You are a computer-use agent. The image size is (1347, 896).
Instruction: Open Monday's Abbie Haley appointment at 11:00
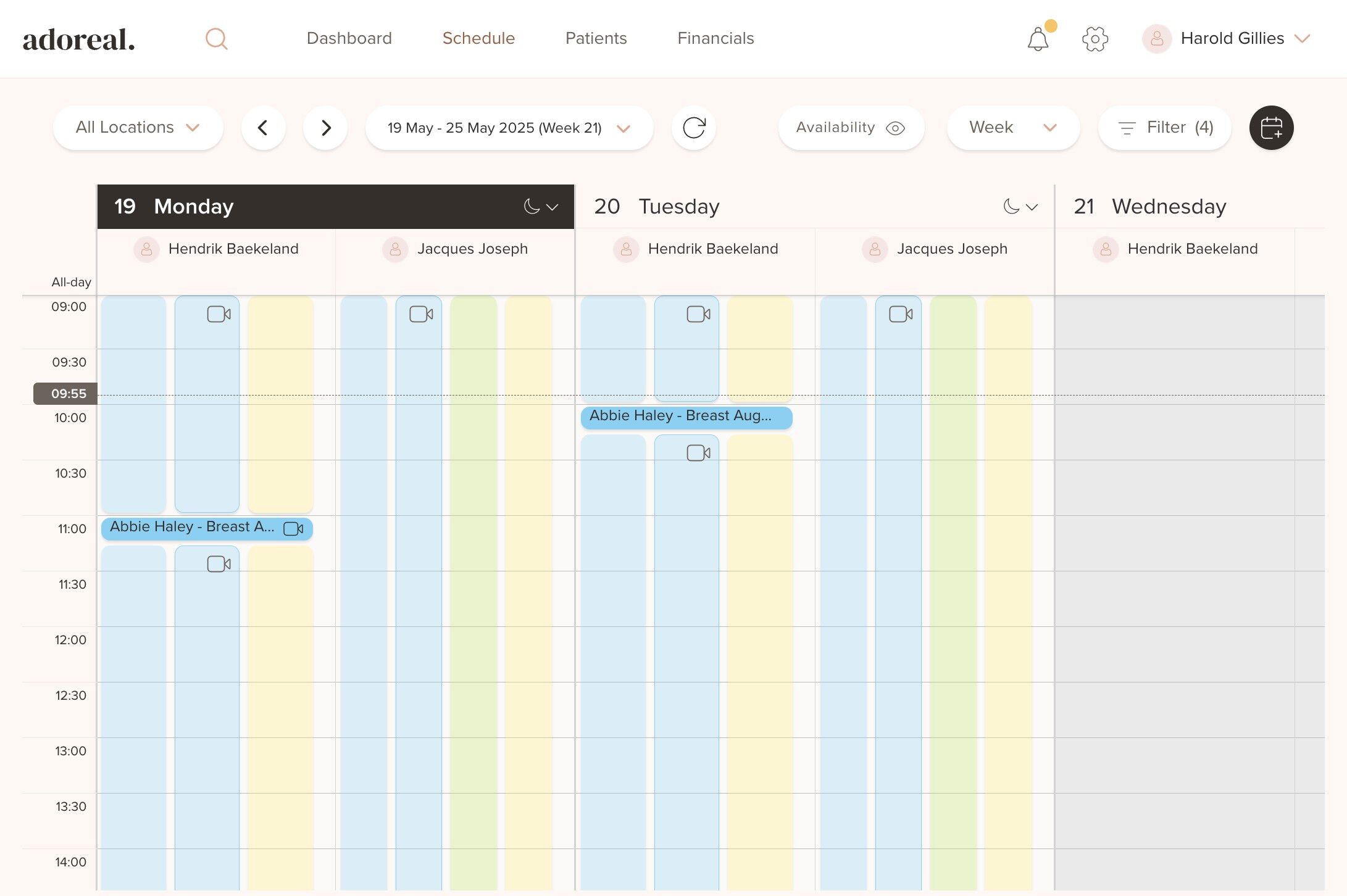pyautogui.click(x=191, y=528)
